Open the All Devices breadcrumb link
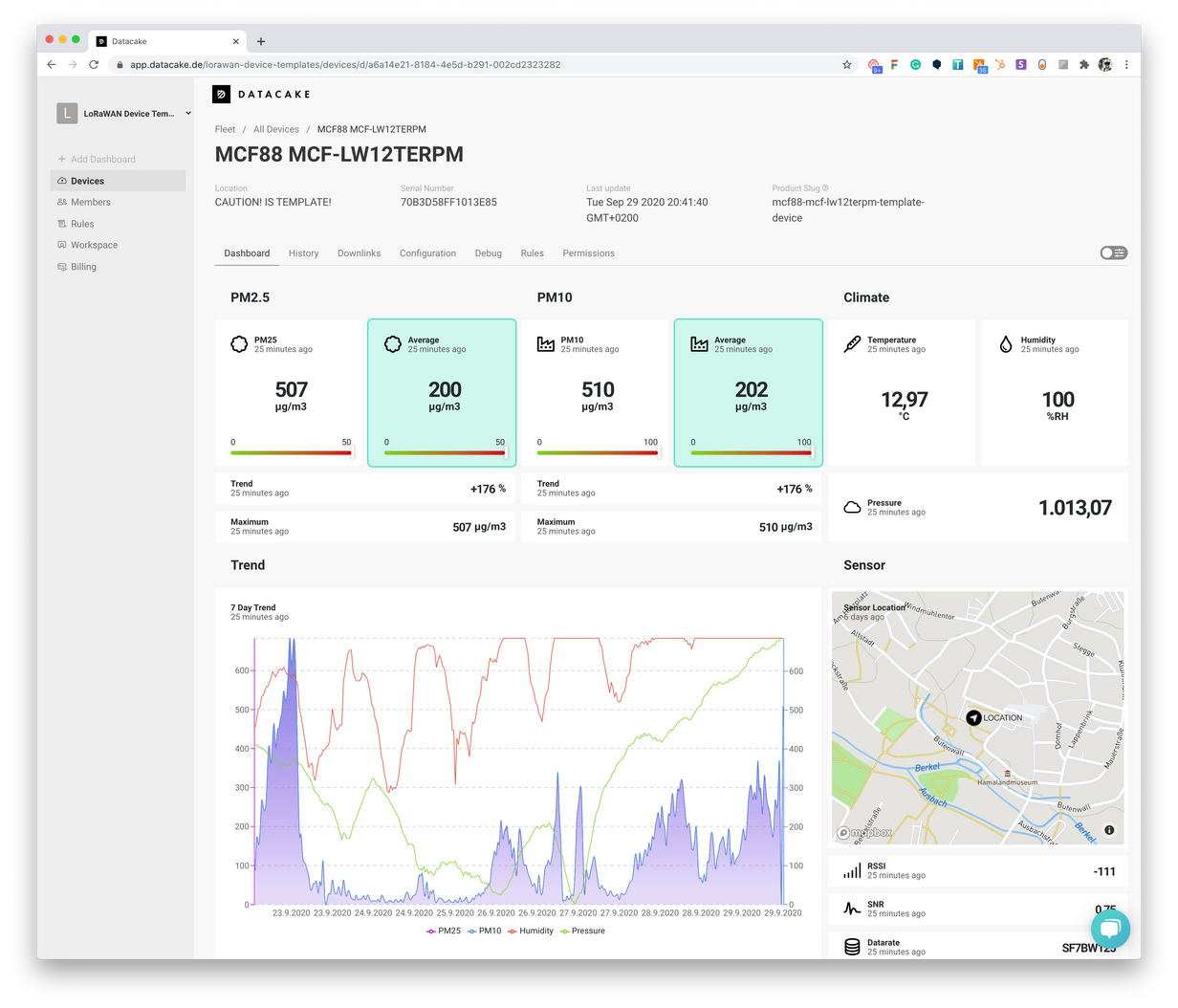1178x1008 pixels. tap(276, 128)
